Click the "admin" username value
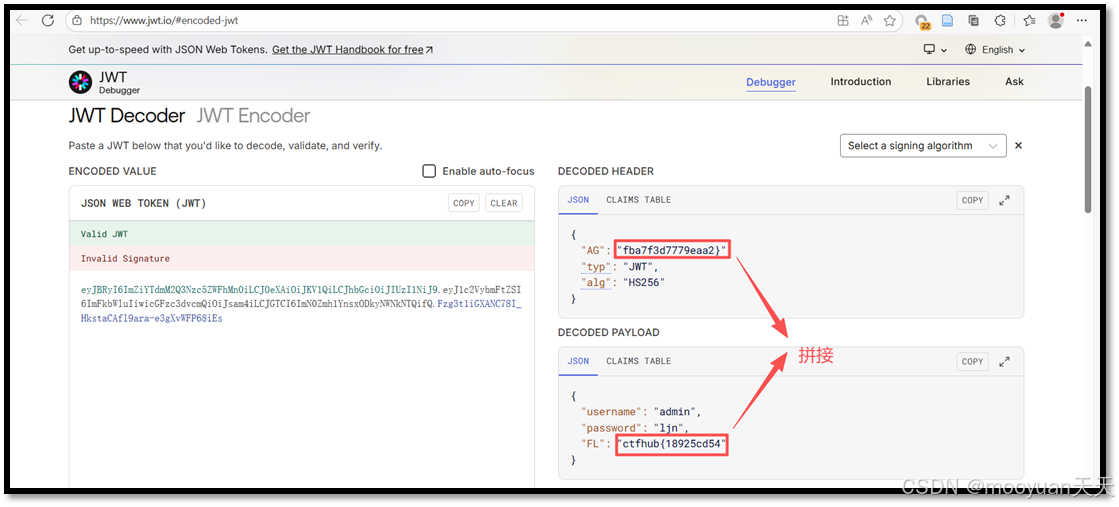Viewport: 1119px width, 507px height. tap(676, 412)
